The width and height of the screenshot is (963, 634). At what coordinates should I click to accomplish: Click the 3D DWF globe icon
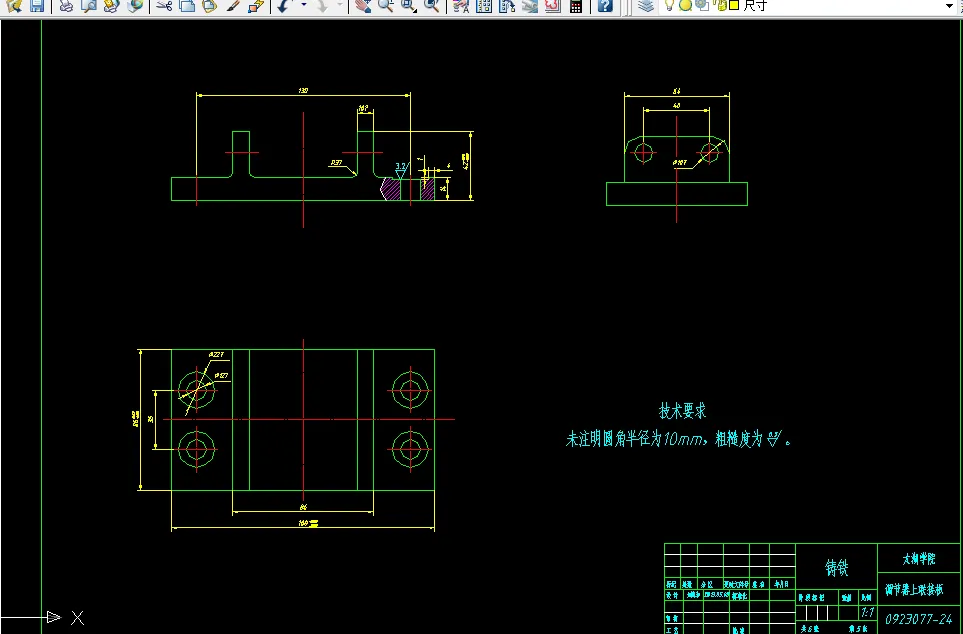(135, 6)
